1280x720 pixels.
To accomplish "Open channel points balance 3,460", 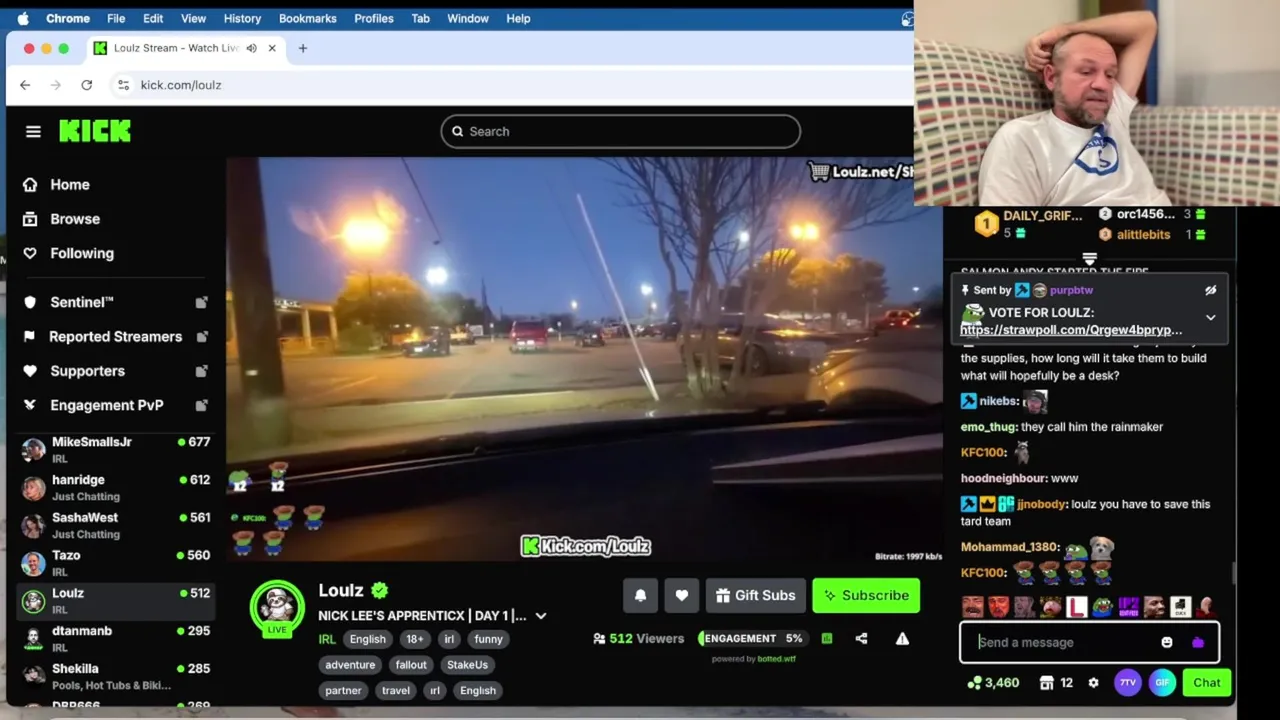I will click(994, 682).
